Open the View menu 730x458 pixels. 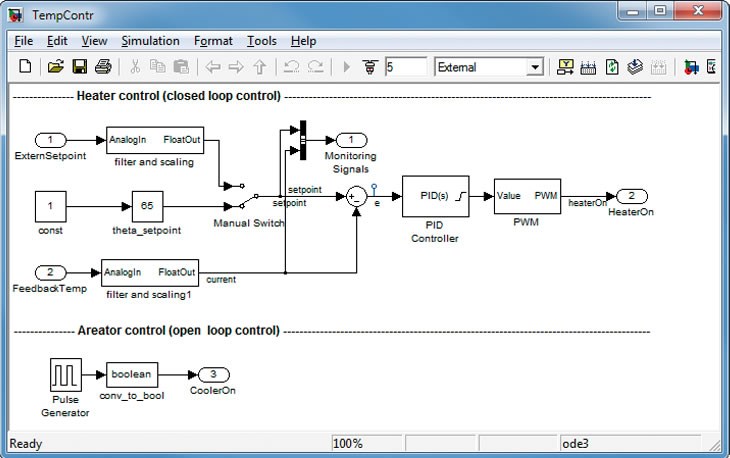click(x=95, y=41)
